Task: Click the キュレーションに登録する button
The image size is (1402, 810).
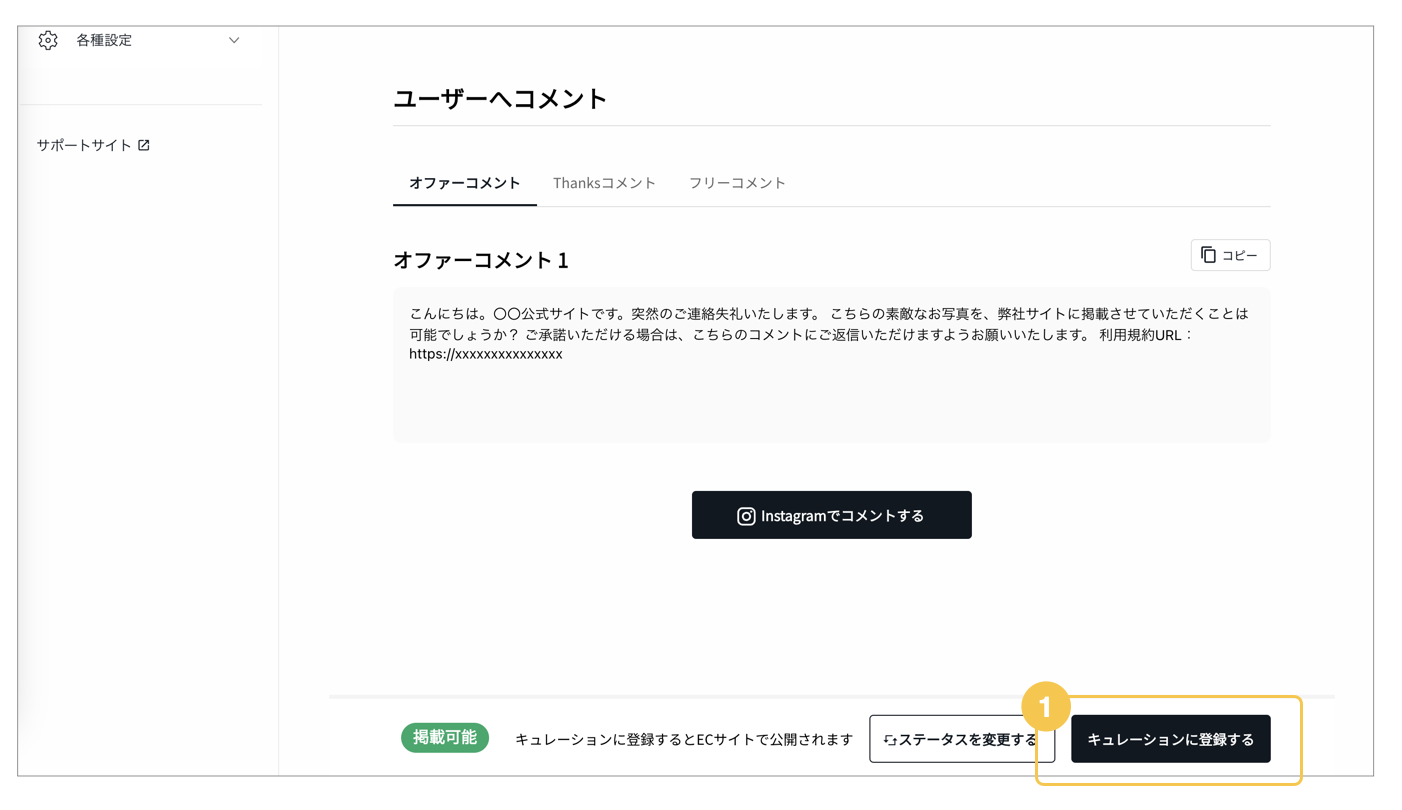Action: pos(1170,739)
